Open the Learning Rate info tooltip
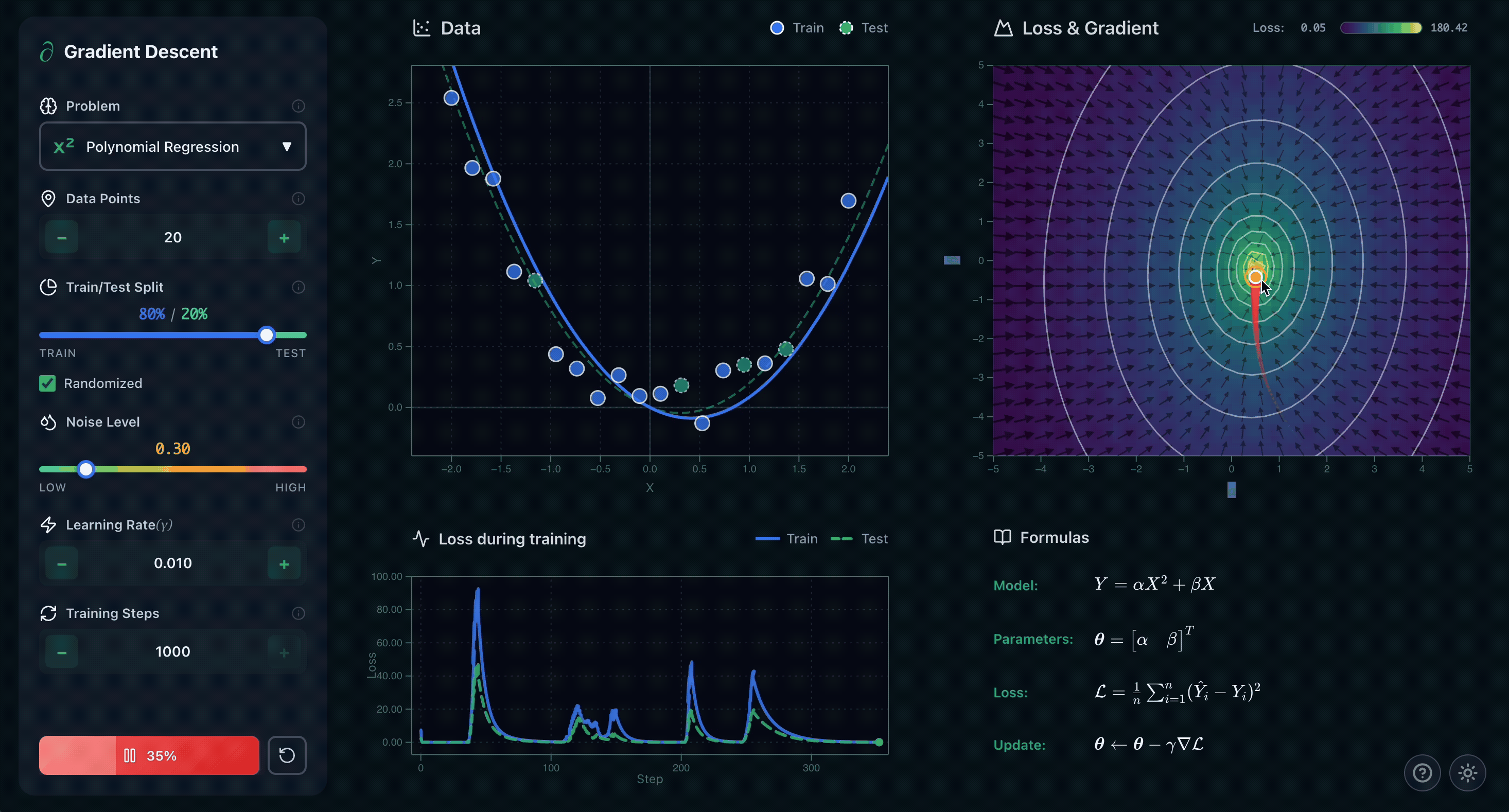Screen dimensions: 1509x812 click(298, 525)
